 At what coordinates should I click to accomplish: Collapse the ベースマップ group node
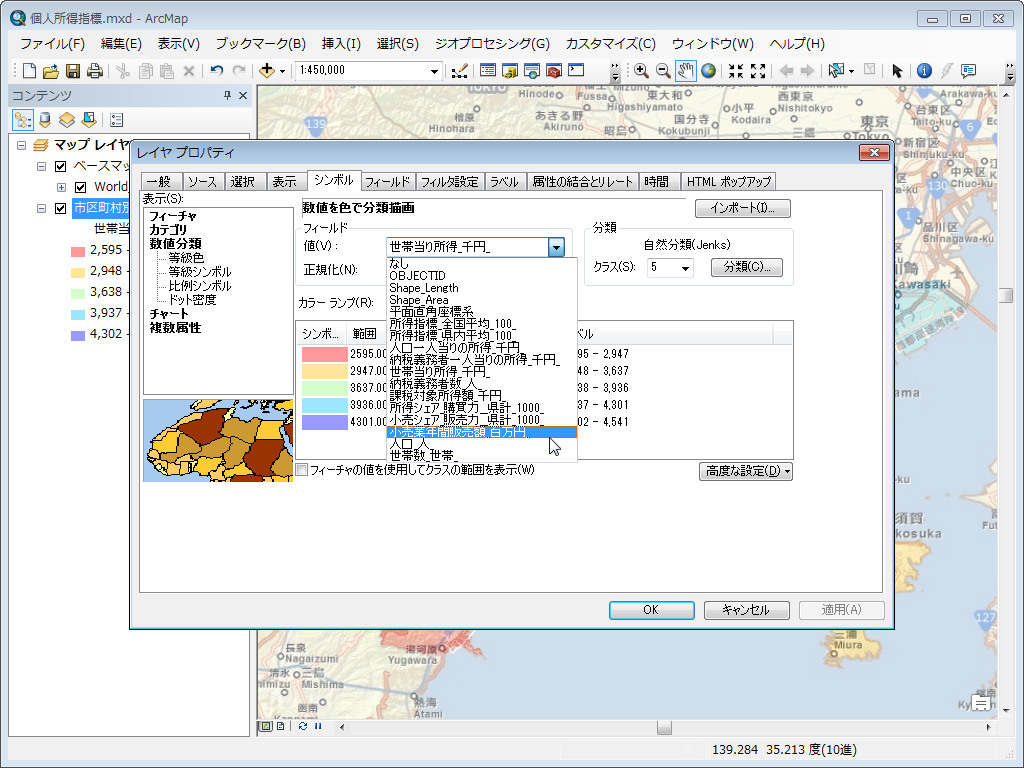pyautogui.click(x=41, y=167)
